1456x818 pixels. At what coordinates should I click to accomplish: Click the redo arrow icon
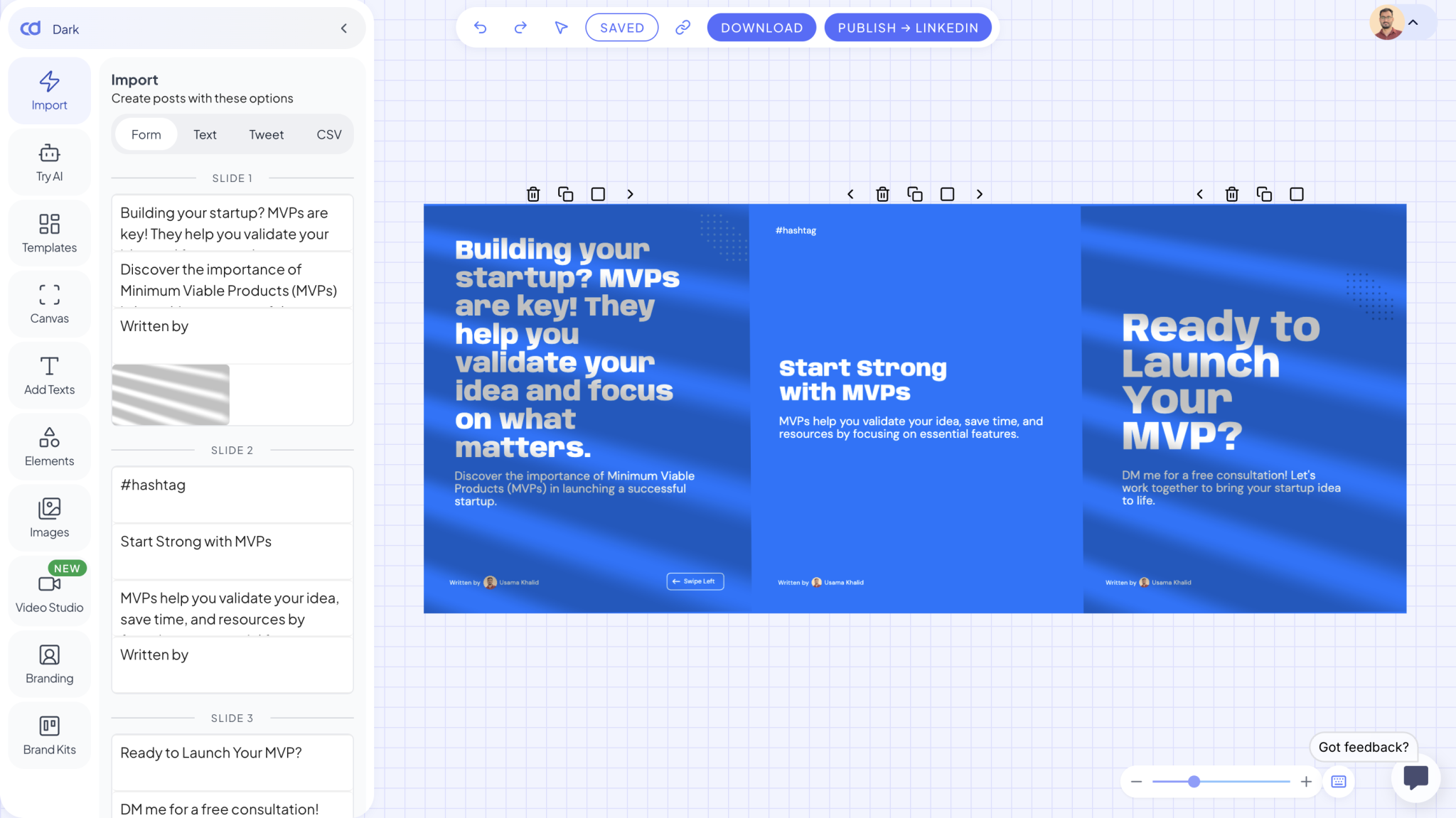(x=520, y=28)
